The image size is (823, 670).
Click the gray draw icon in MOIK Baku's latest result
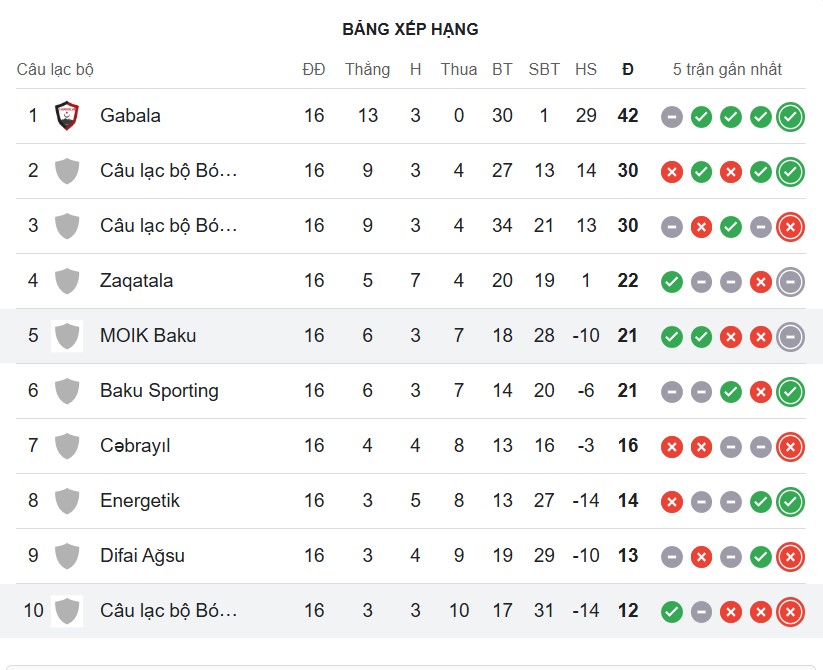click(x=789, y=336)
